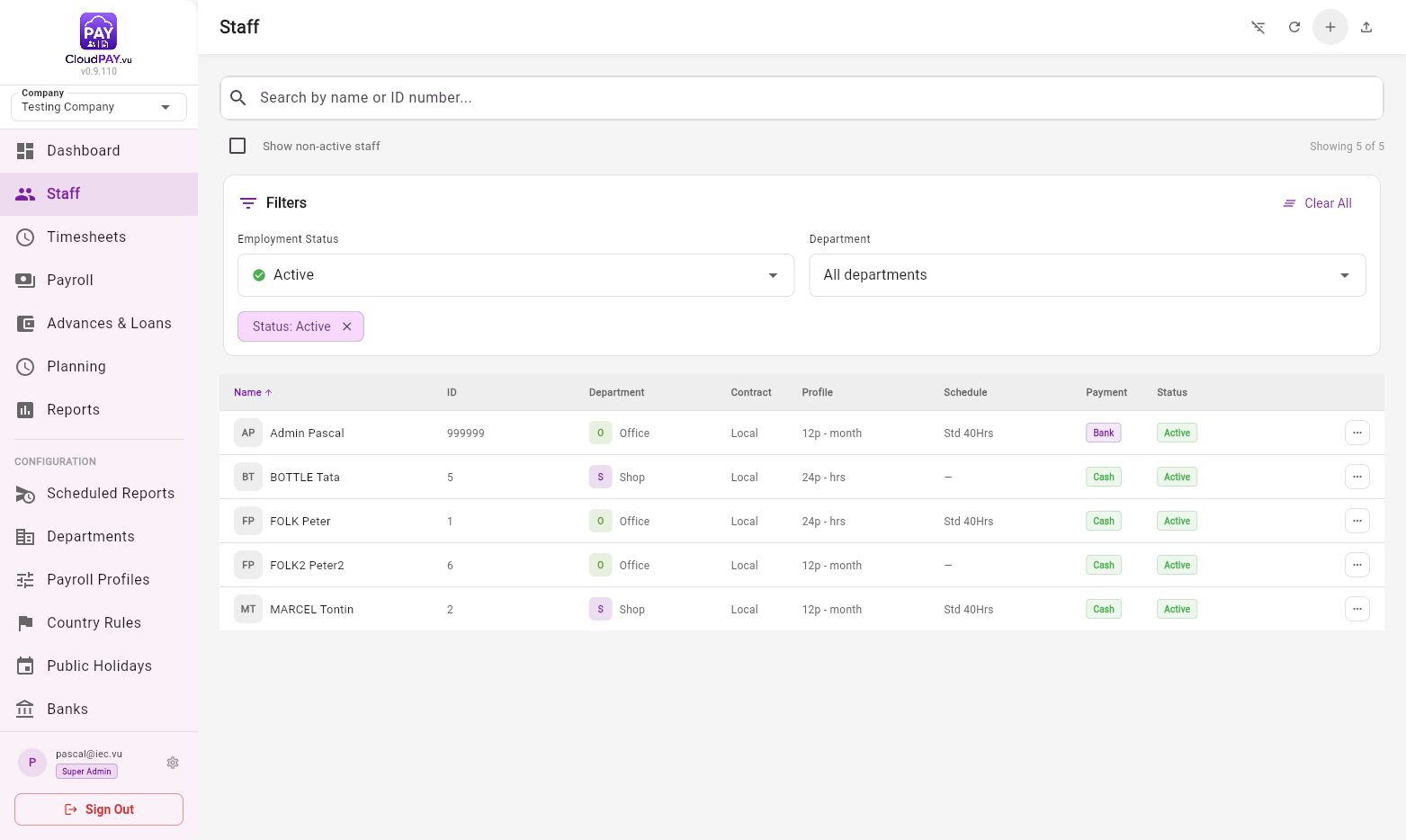Open Reports in sidebar
Screen dimensions: 1406x840
pos(99,409)
